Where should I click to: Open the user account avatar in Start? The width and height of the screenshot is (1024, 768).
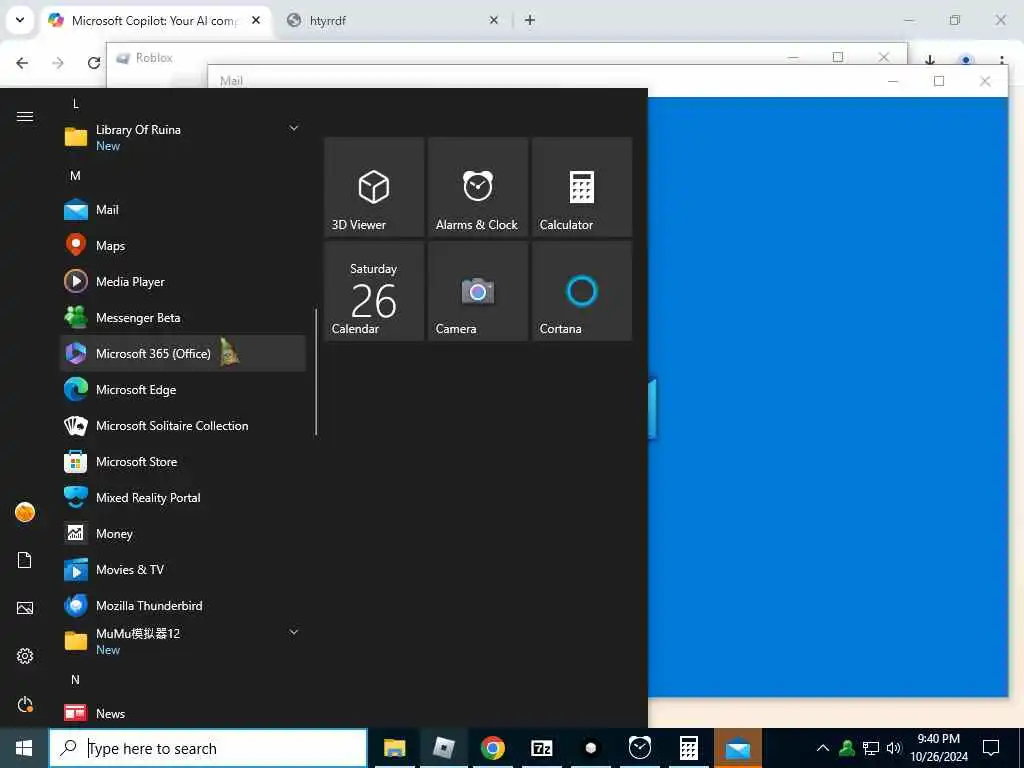[25, 512]
